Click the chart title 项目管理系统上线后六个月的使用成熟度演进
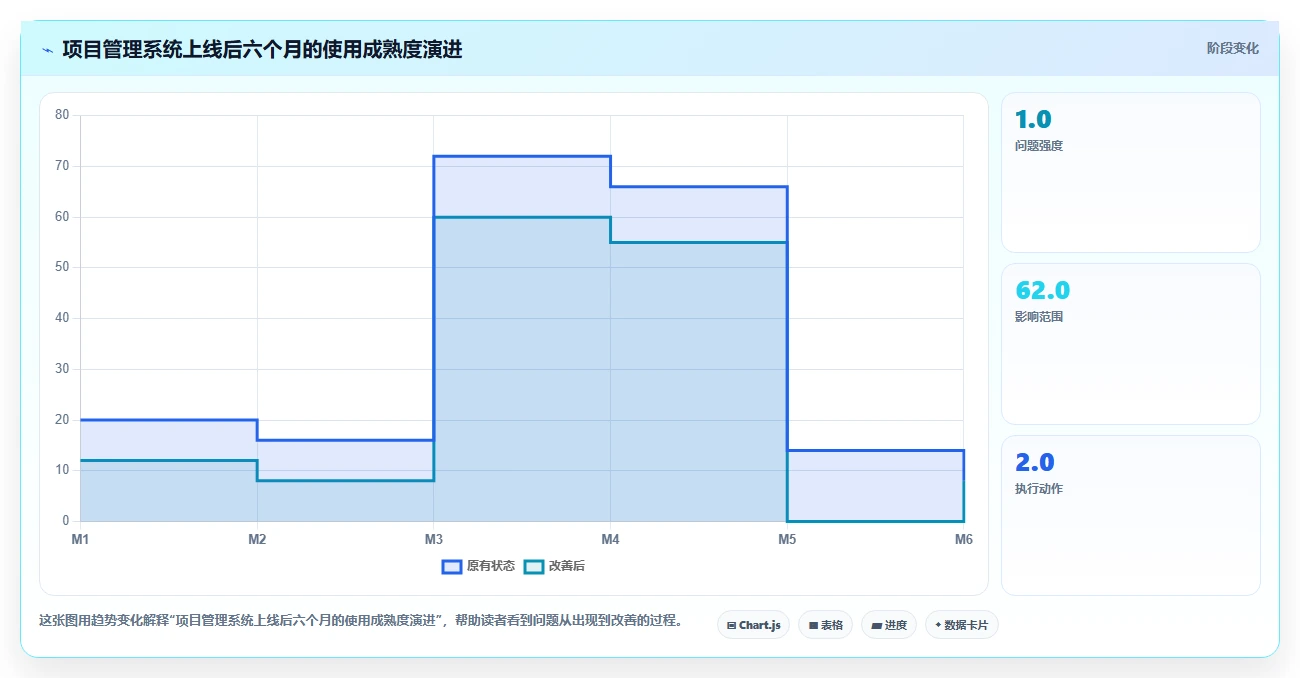Viewport: 1300px width, 678px height. [x=262, y=49]
